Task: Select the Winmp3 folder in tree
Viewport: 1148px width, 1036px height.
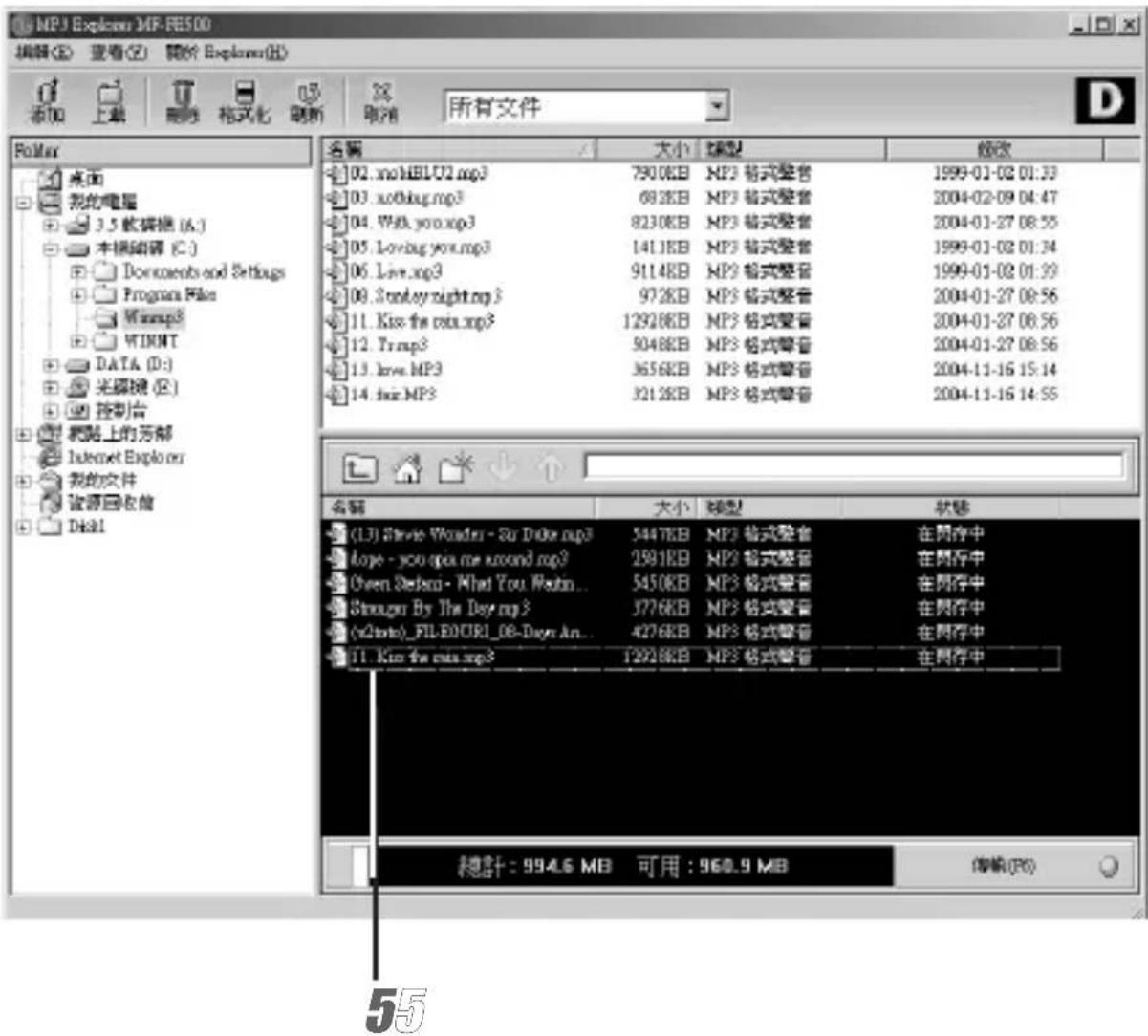Action: tap(152, 318)
